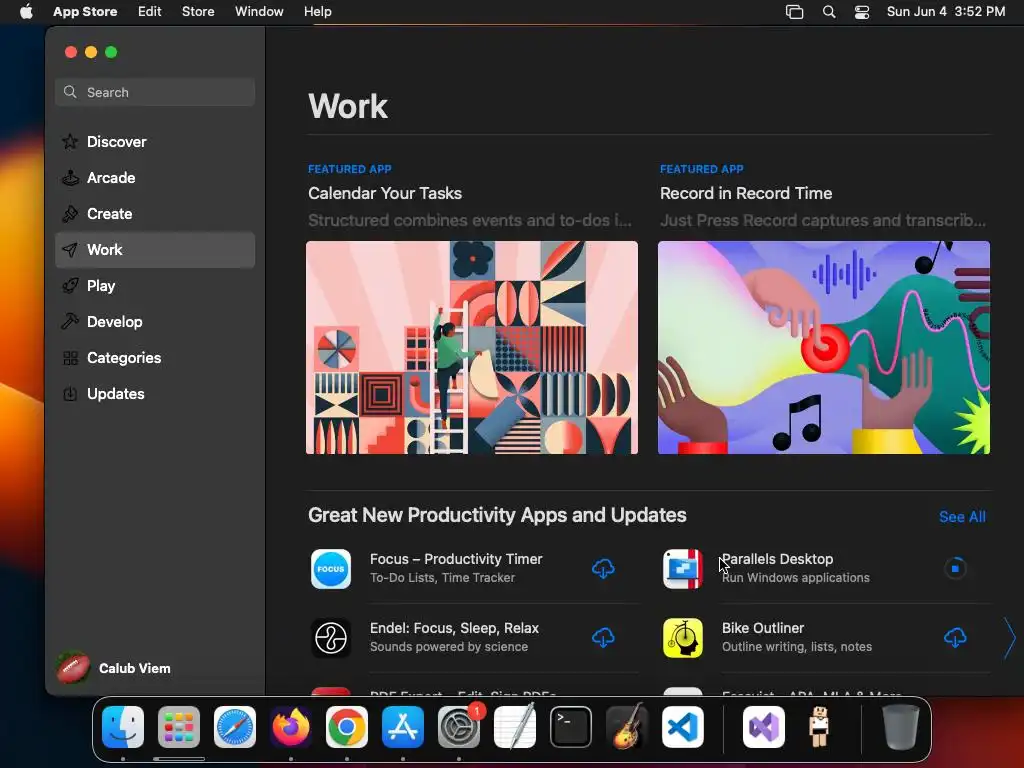Open the Arcade section in sidebar
Screen dimensions: 1024x768
(155, 178)
